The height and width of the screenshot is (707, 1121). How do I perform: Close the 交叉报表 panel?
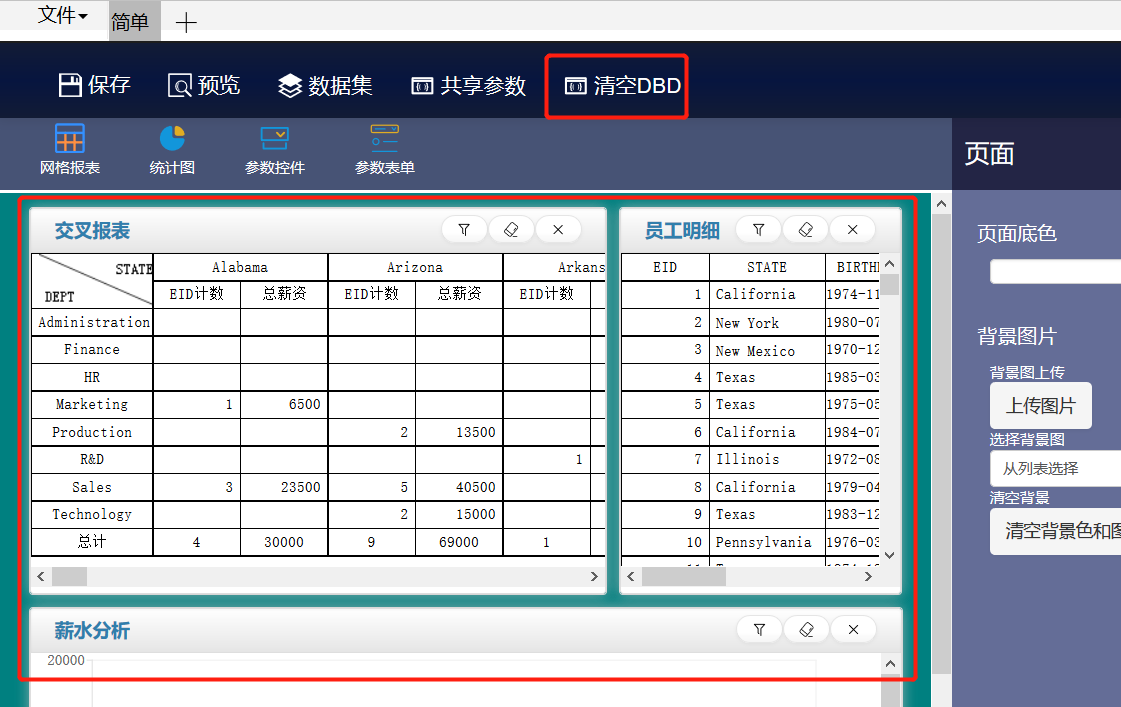pyautogui.click(x=558, y=230)
